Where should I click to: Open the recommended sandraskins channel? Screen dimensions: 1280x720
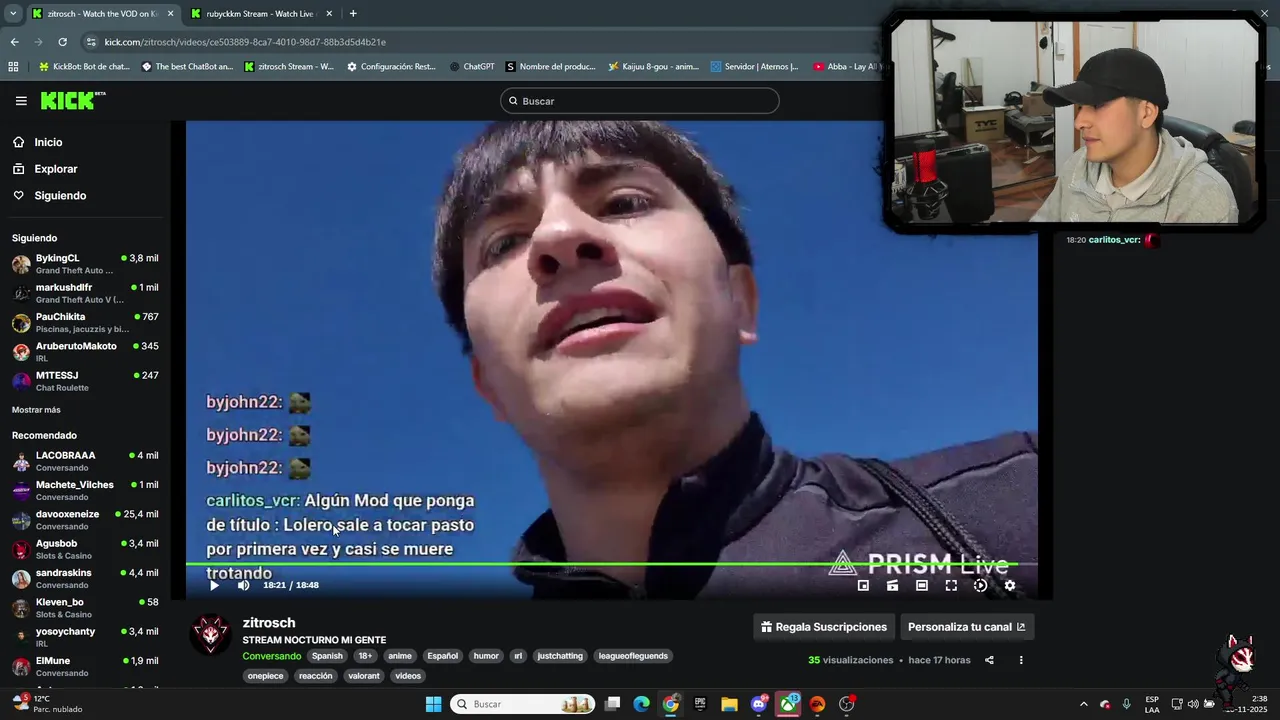[85, 579]
